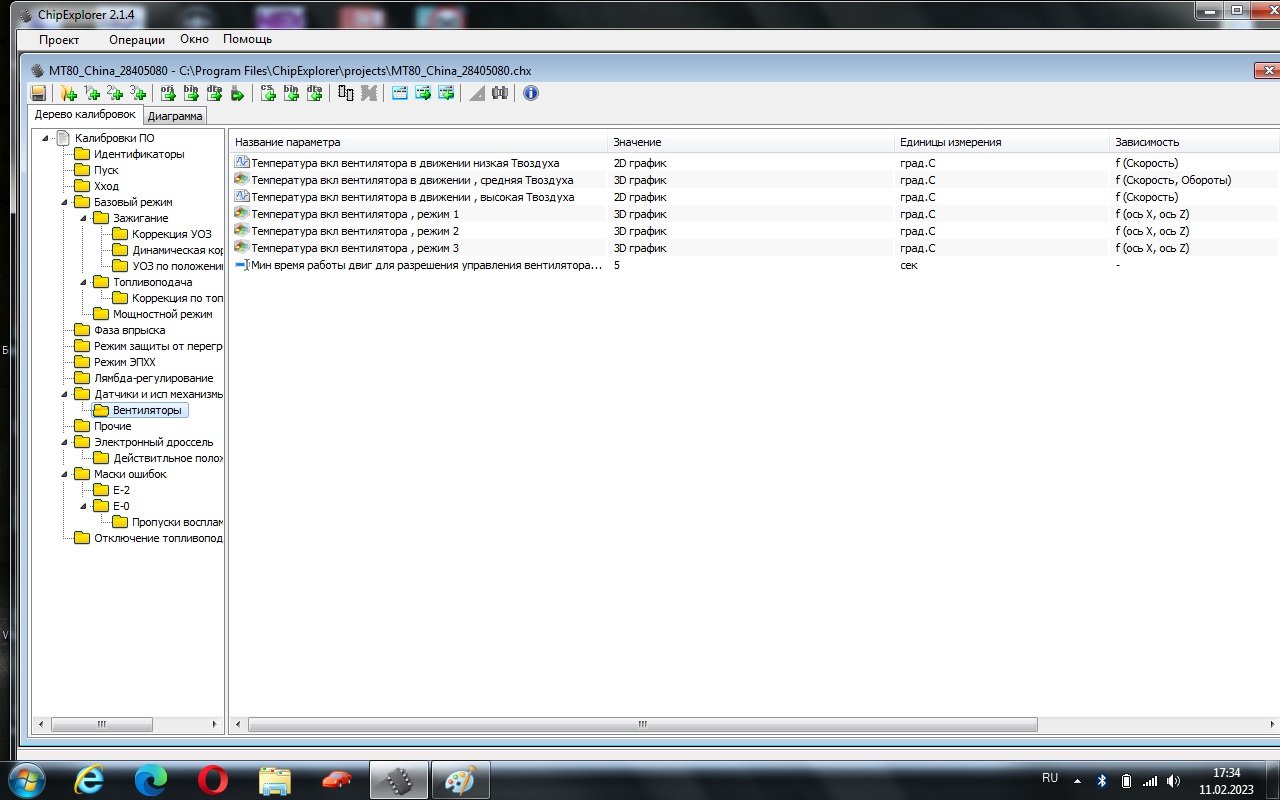Click the toolbar icon with green plus and number 2
This screenshot has width=1280, height=800.
coord(115,93)
